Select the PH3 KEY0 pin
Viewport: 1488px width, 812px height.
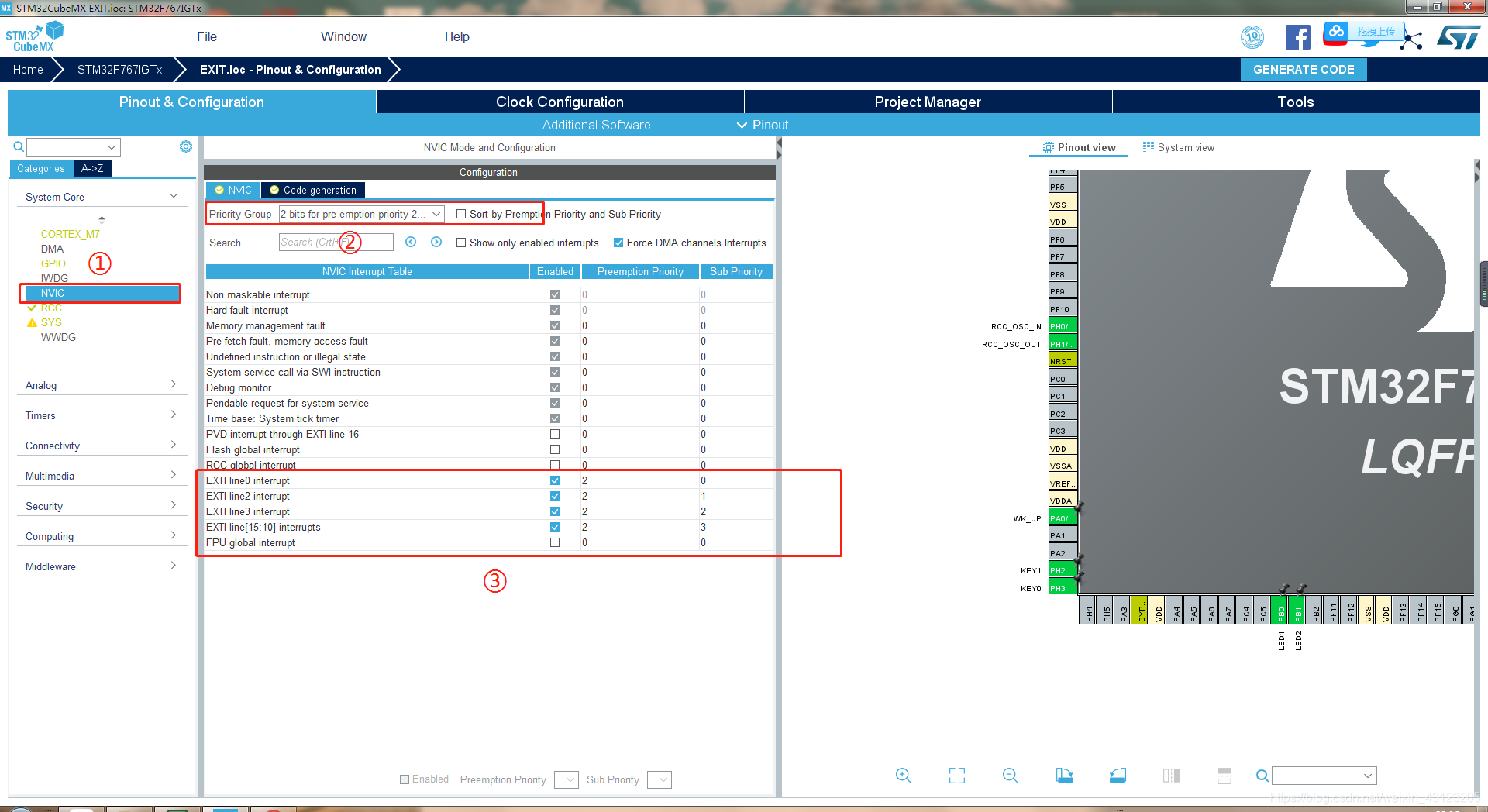click(x=1063, y=588)
